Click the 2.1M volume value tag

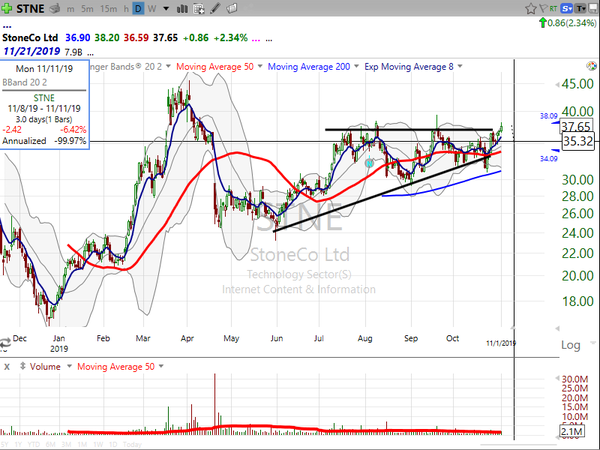571,432
